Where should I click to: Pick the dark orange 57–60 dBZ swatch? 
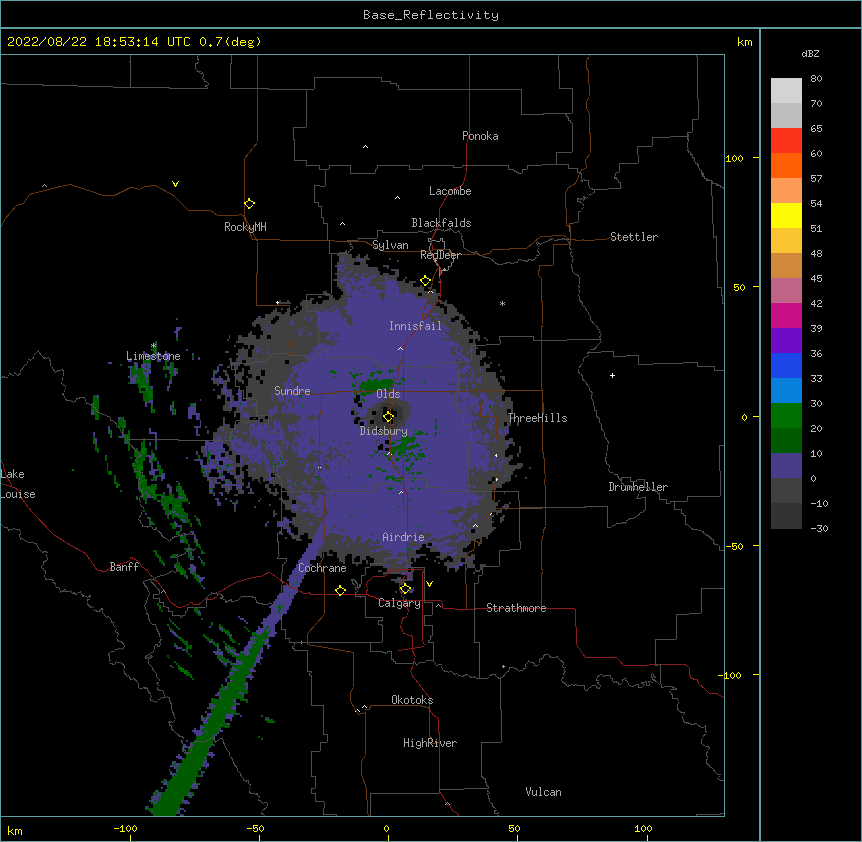pyautogui.click(x=786, y=165)
